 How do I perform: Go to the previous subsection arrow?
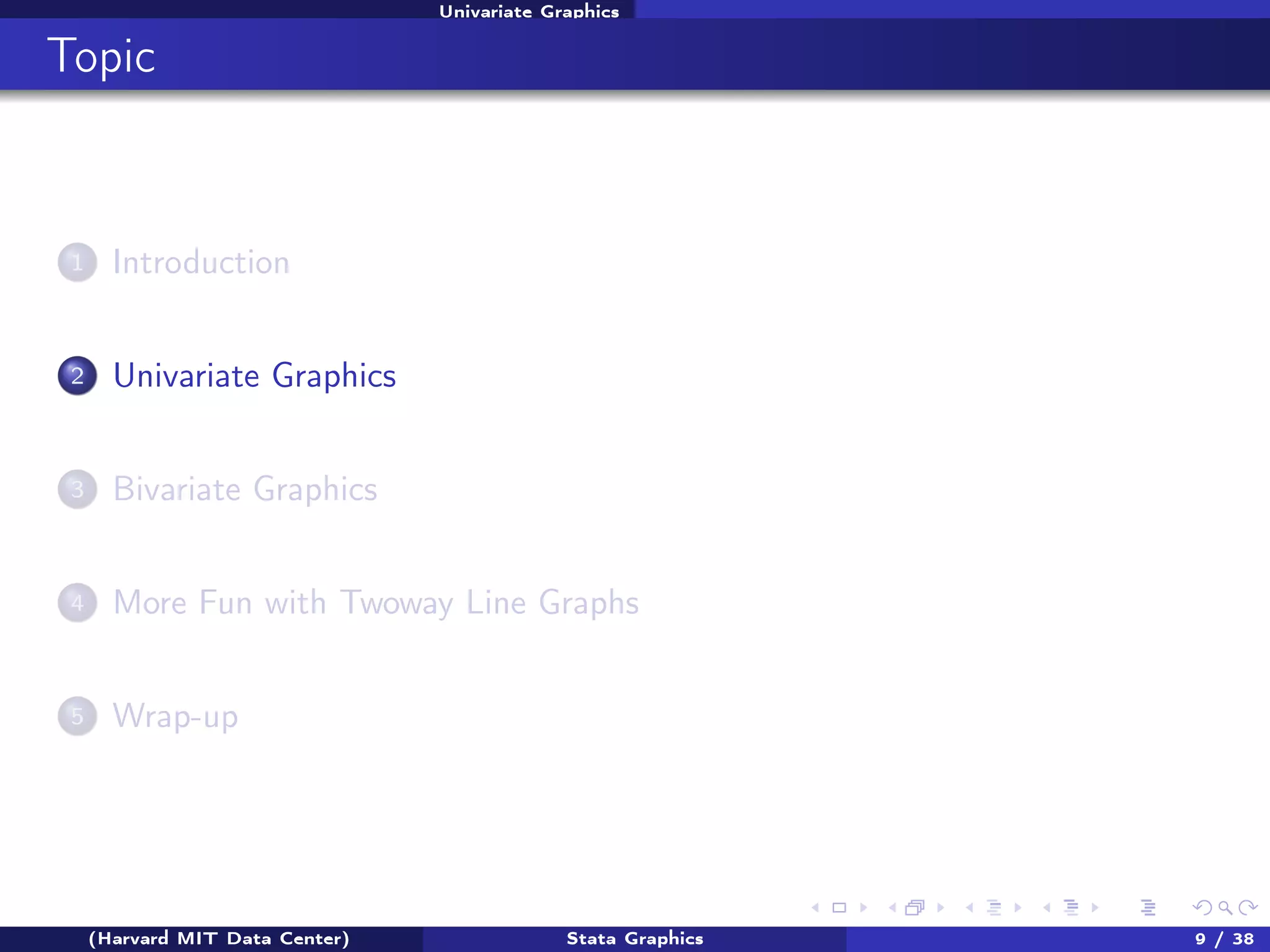pyautogui.click(x=969, y=908)
